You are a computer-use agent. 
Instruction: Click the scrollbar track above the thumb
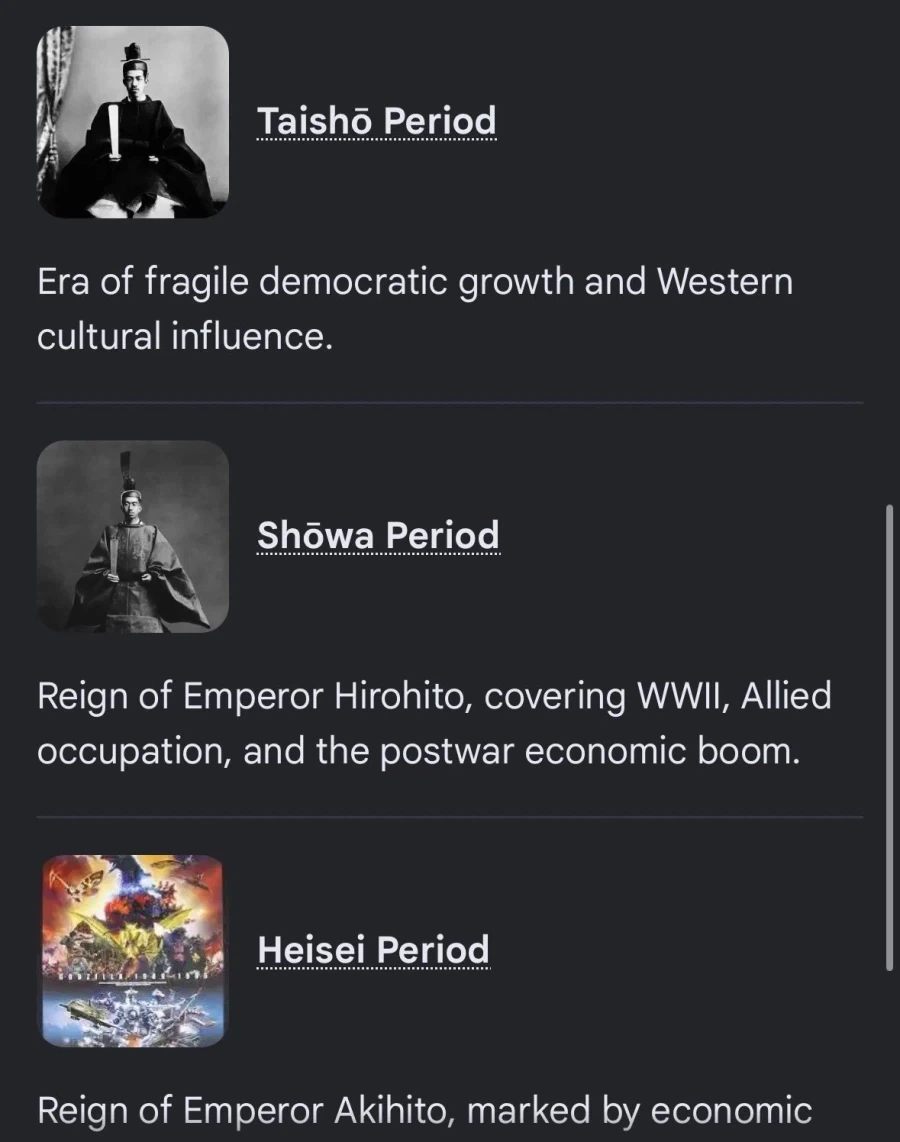click(889, 251)
